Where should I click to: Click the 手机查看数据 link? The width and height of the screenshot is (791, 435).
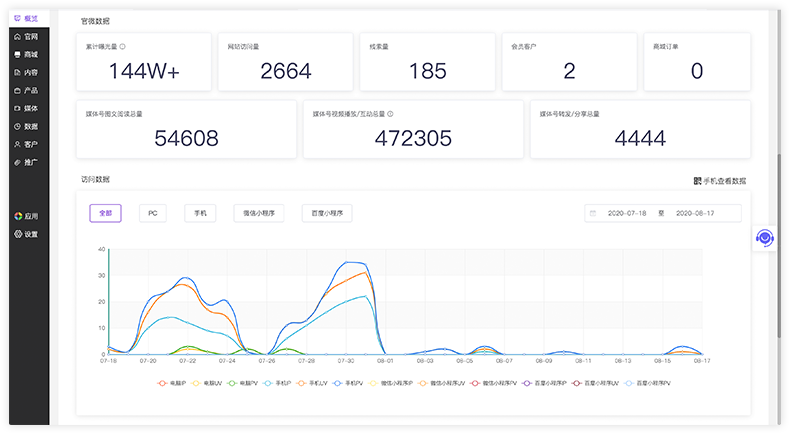click(x=719, y=181)
